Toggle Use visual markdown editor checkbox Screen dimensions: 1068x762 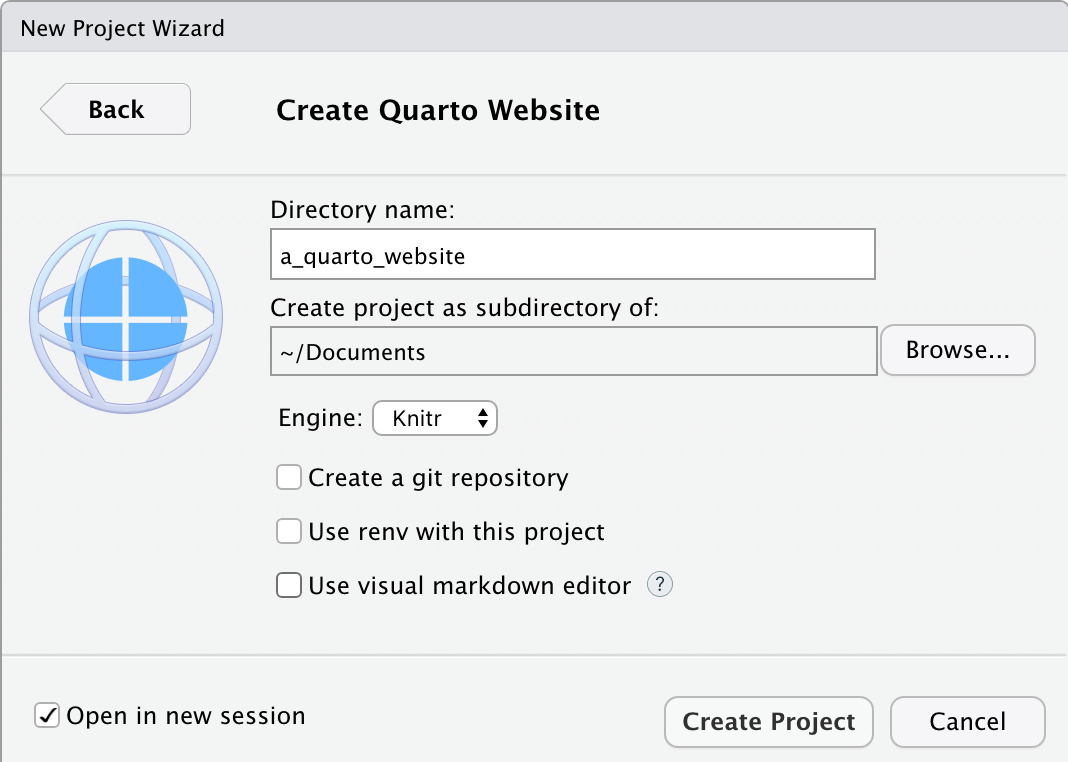tap(289, 585)
